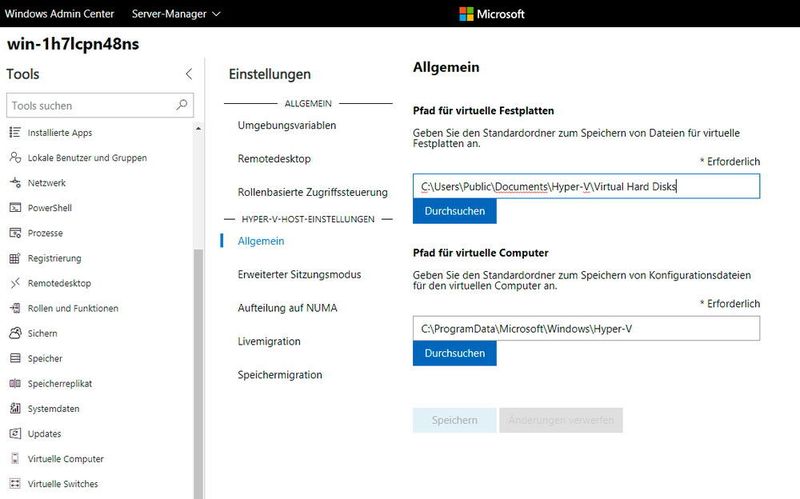Click Änderungen verwerfen button
Screen dimensions: 800x499
click(561, 420)
